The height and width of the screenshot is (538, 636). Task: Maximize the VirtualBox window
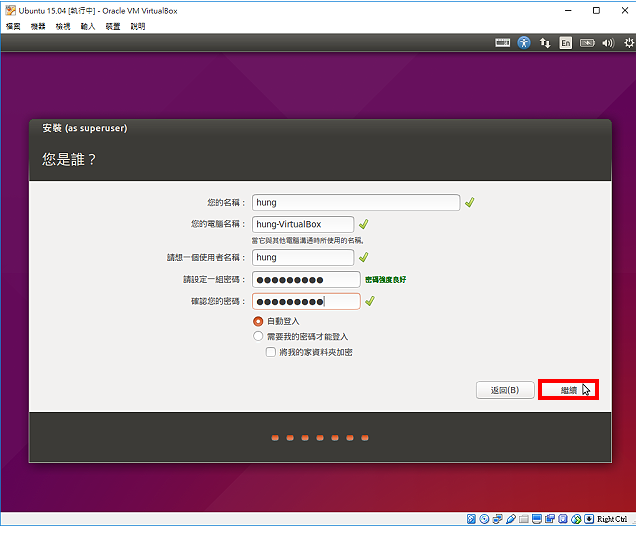pyautogui.click(x=596, y=11)
